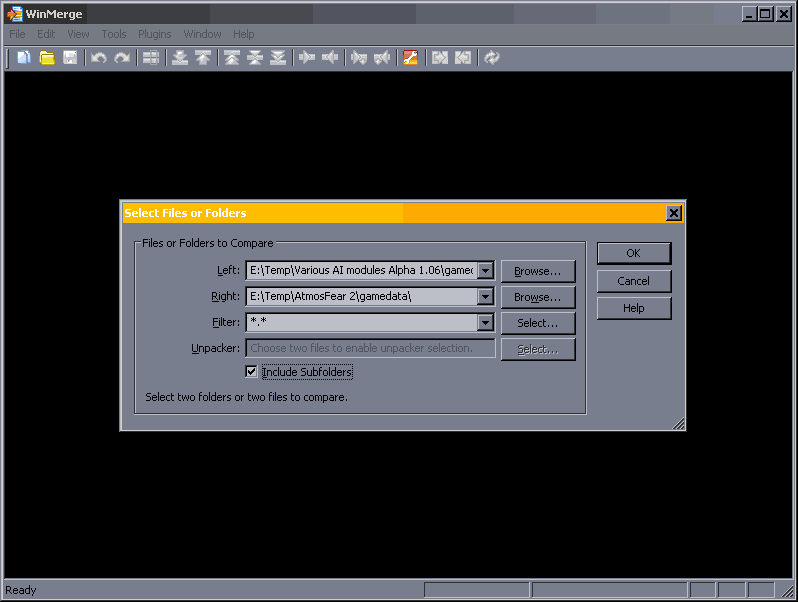798x602 pixels.
Task: Click the Undo arrow icon
Action: pyautogui.click(x=99, y=58)
